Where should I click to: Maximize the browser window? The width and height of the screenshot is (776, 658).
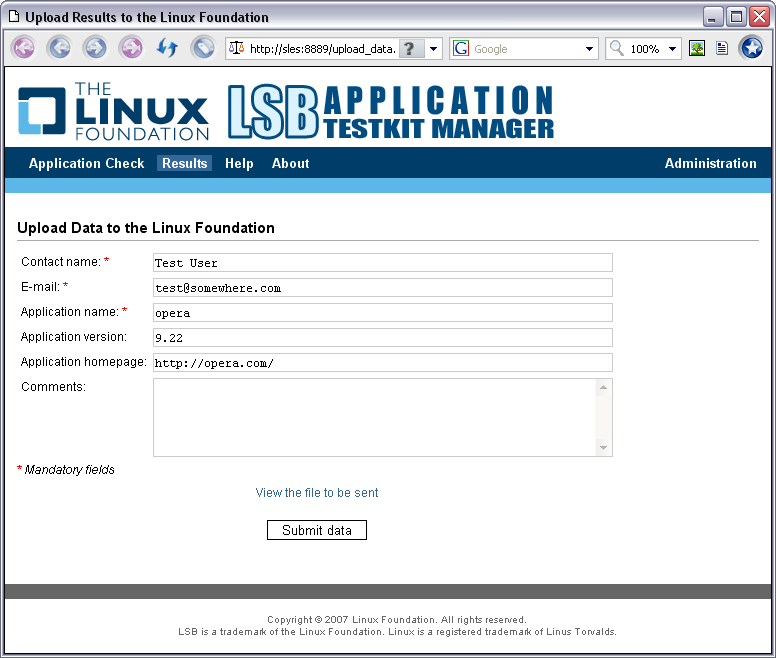(x=736, y=17)
